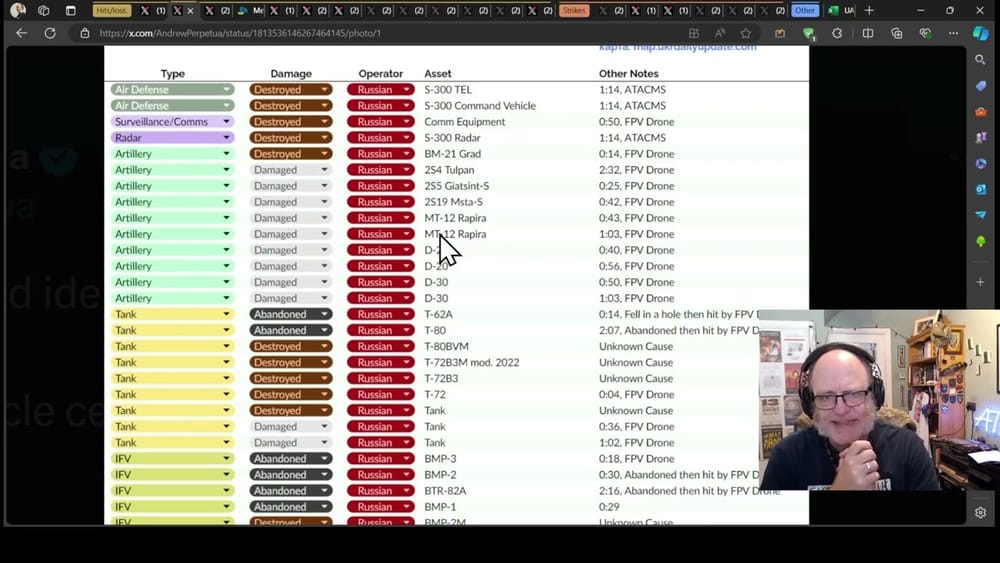1000x563 pixels.
Task: Reload the page with refresh icon
Action: (50, 33)
